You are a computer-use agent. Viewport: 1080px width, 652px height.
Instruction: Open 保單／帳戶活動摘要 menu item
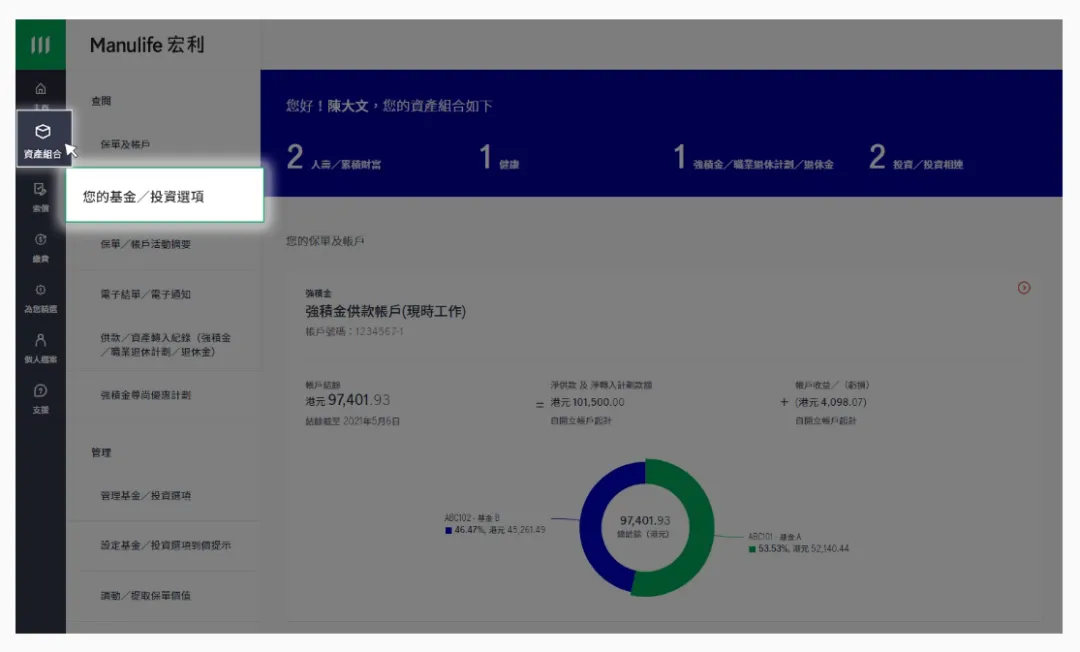(145, 244)
